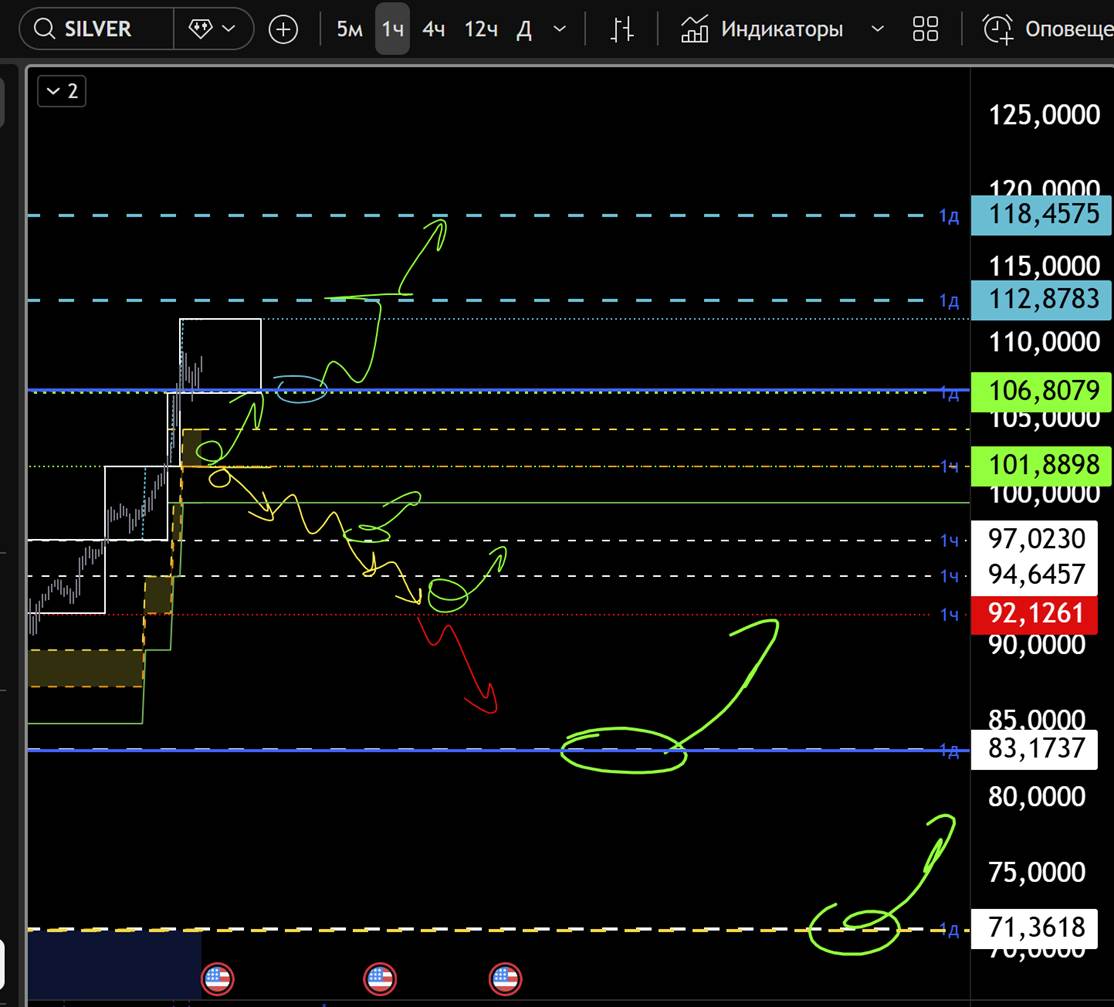Click the rightmost US flag event icon
Viewport: 1114px width, 1007px height.
coord(505,978)
